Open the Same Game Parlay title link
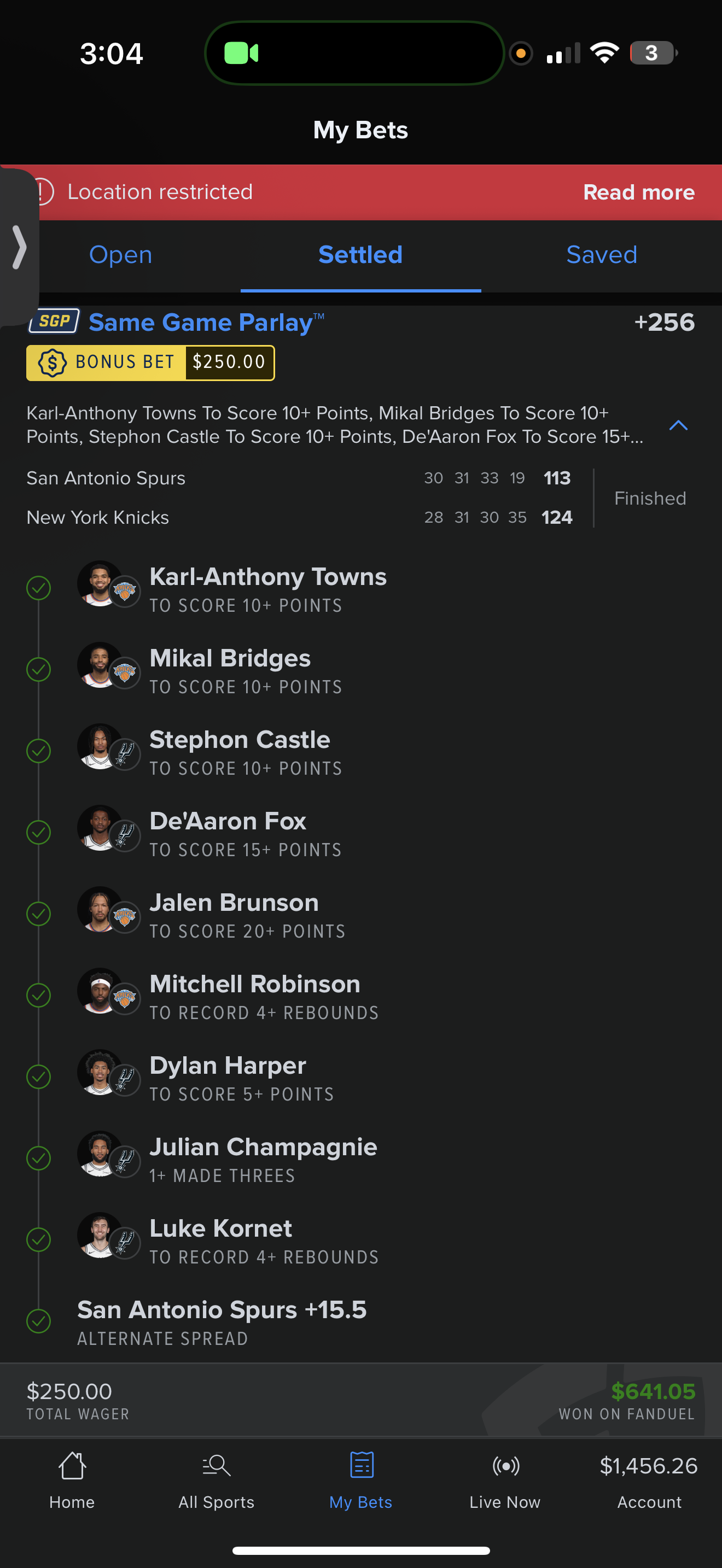 click(201, 323)
